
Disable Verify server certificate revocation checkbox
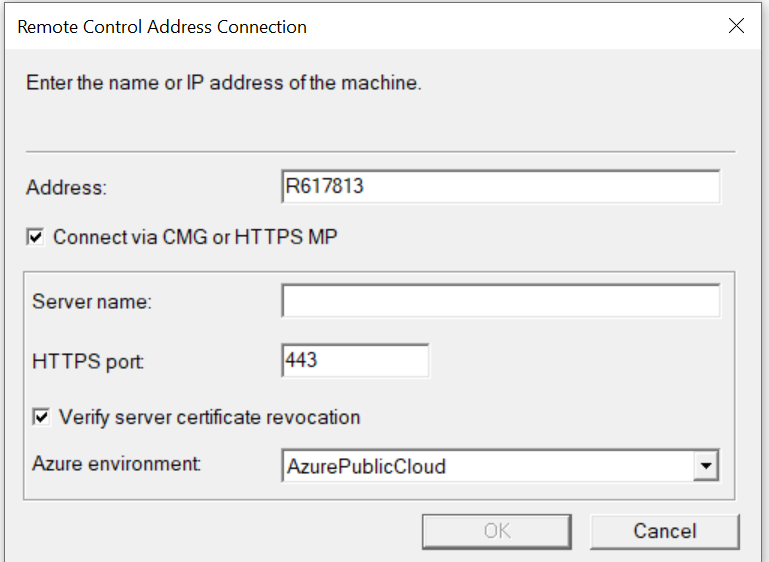(41, 417)
